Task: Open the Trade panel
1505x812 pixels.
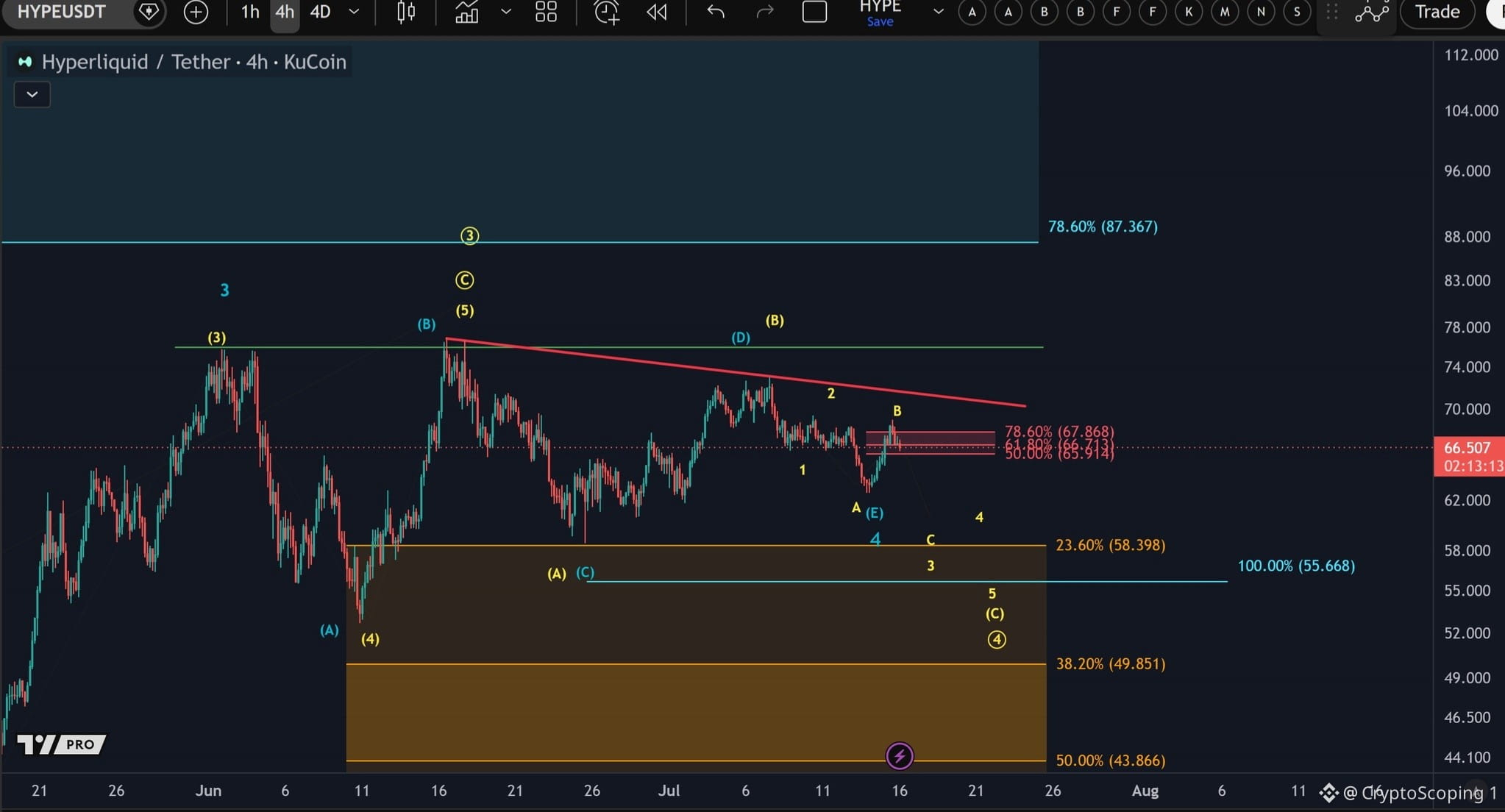Action: pyautogui.click(x=1437, y=12)
